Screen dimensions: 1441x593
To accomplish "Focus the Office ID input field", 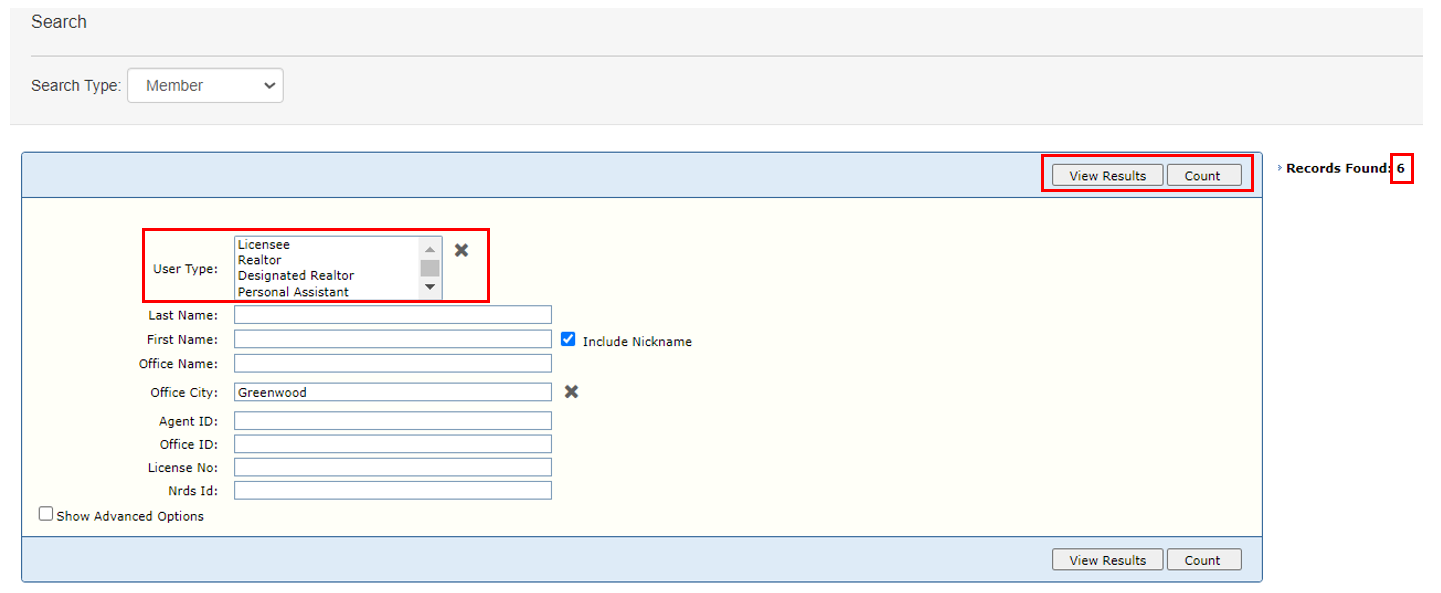I will coord(393,444).
